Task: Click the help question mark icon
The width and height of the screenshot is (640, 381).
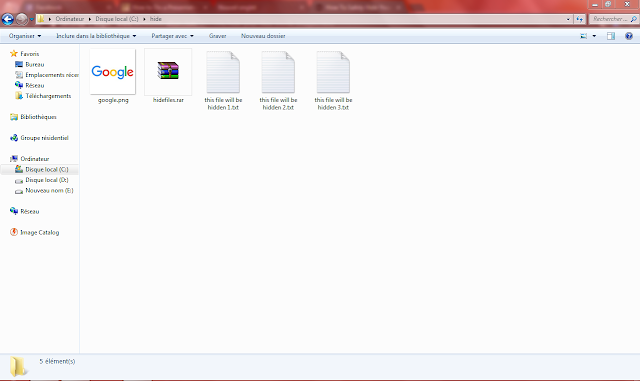Action: [629, 36]
